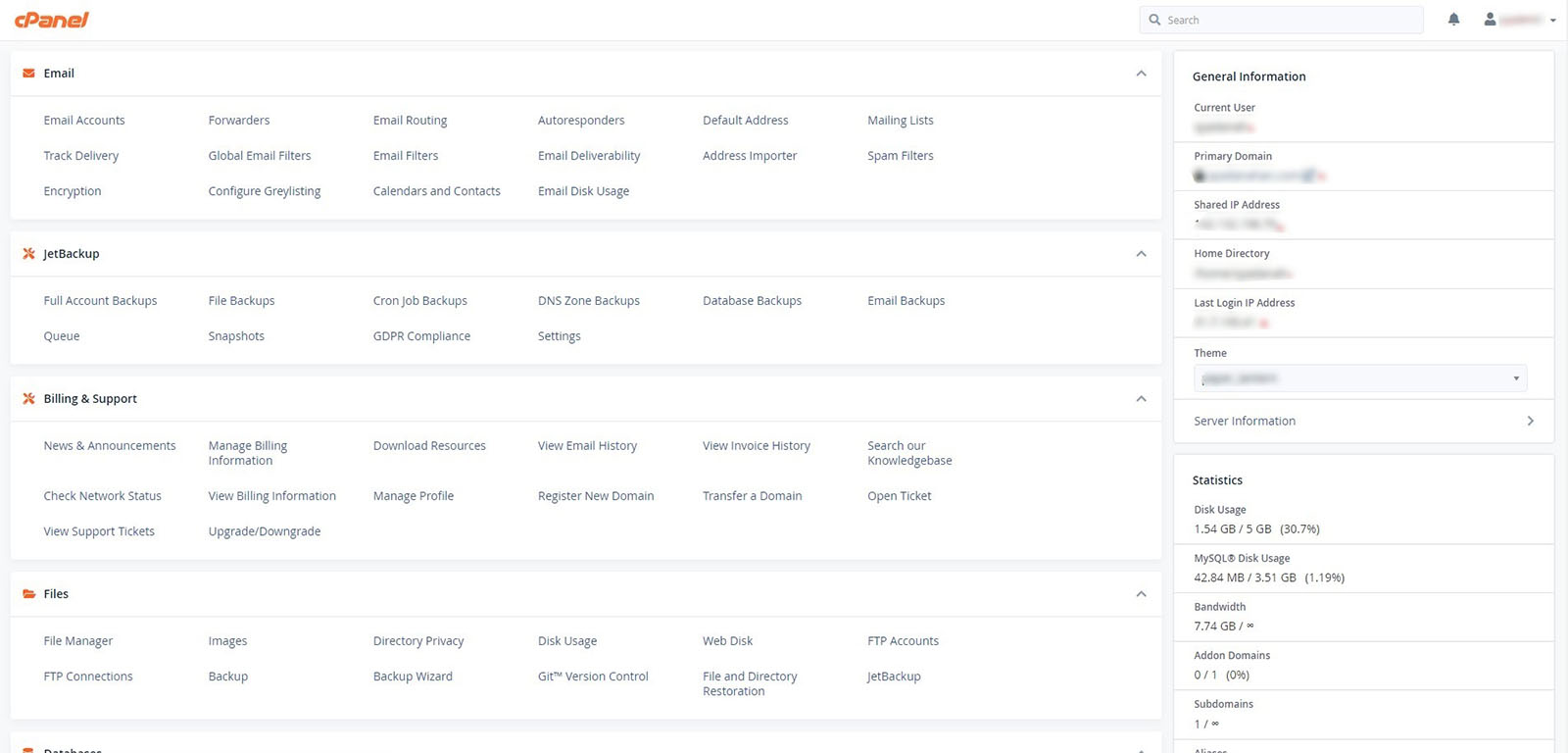Open Directory Privacy

418,641
